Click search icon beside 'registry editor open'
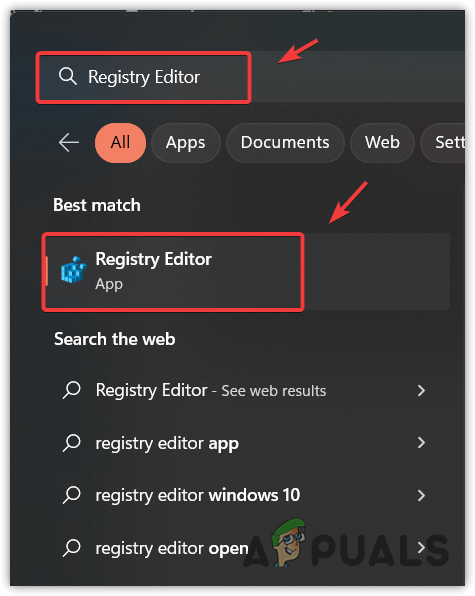This screenshot has width=475, height=596. [x=71, y=548]
